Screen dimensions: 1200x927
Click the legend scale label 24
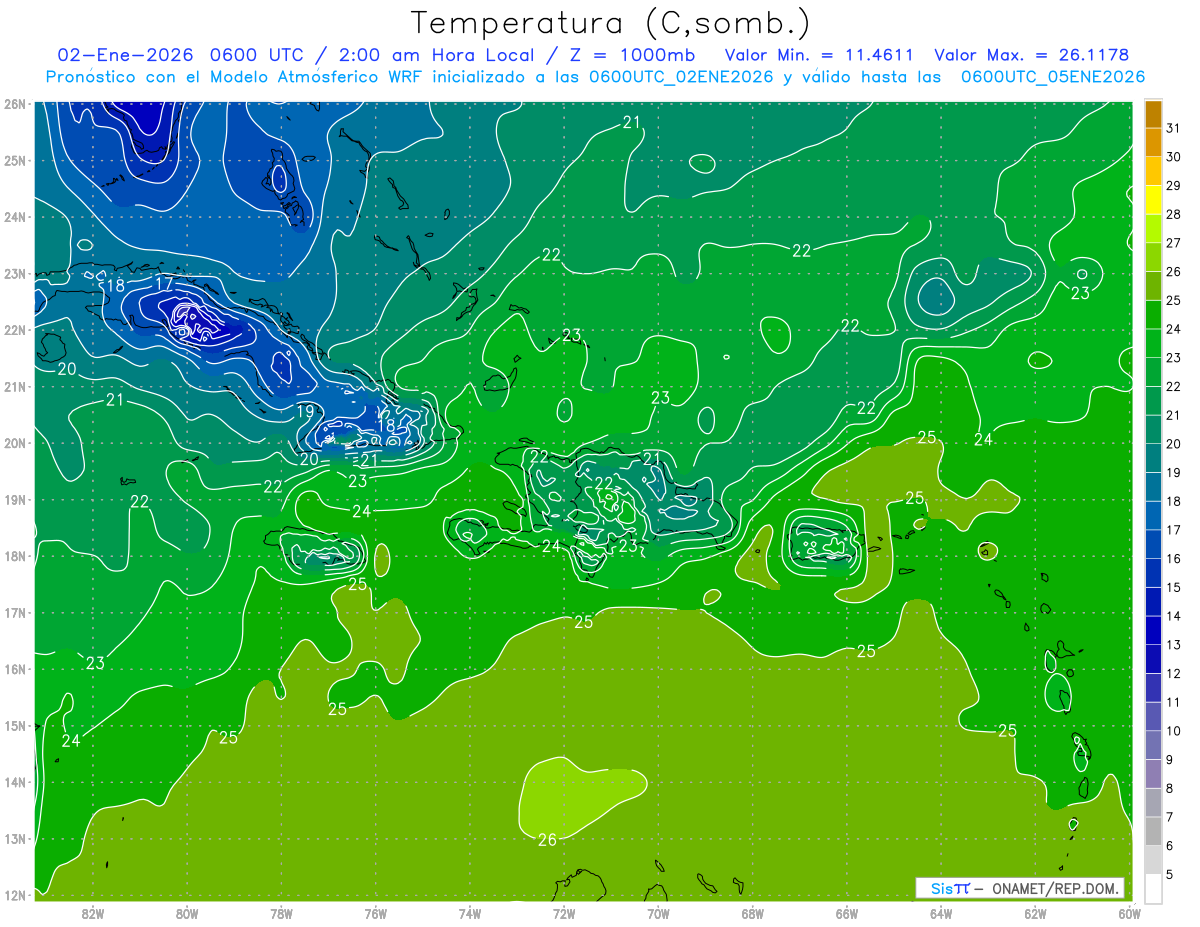tap(1174, 329)
